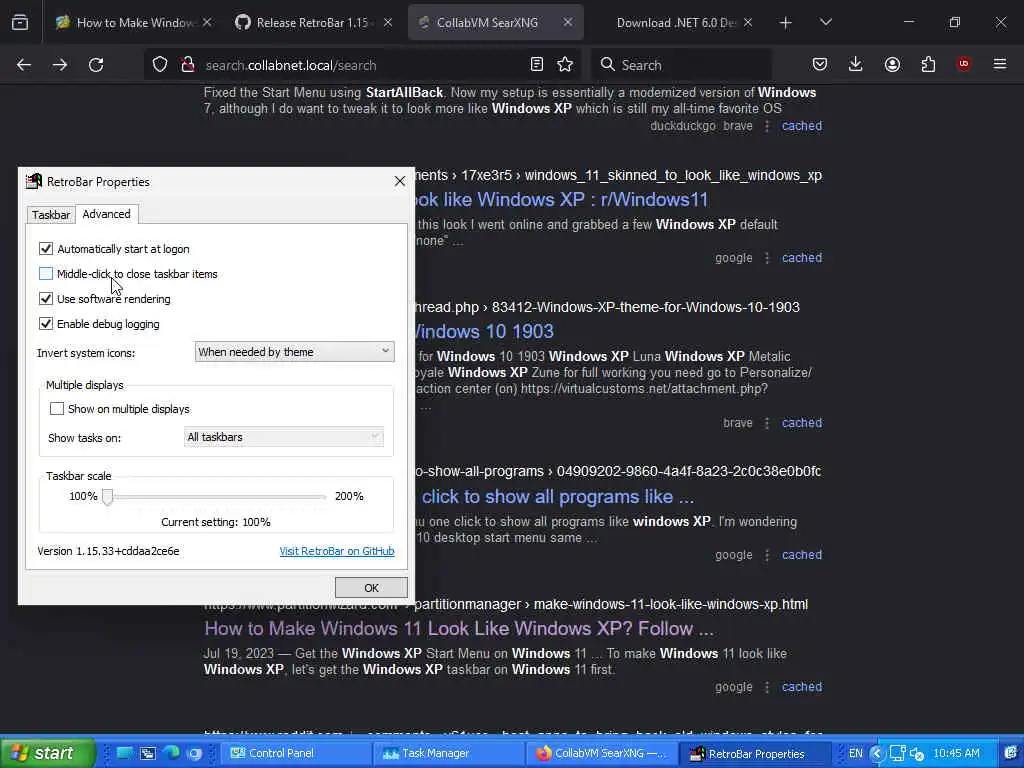Open the How to Make Windows 11 Look Like result
1024x768 pixels.
click(x=458, y=628)
